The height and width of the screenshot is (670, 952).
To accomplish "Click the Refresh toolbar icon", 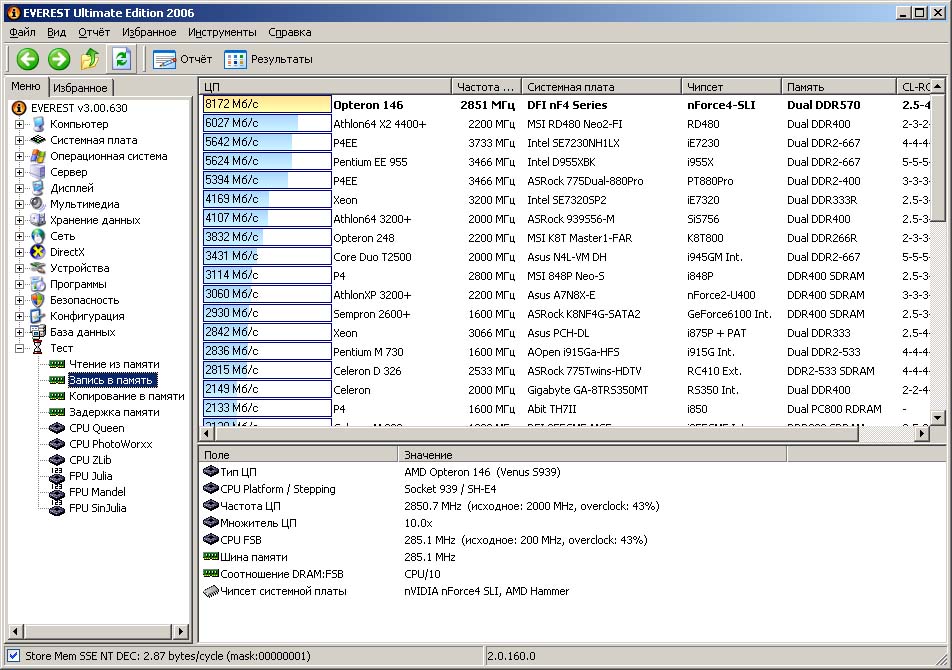I will tap(121, 59).
